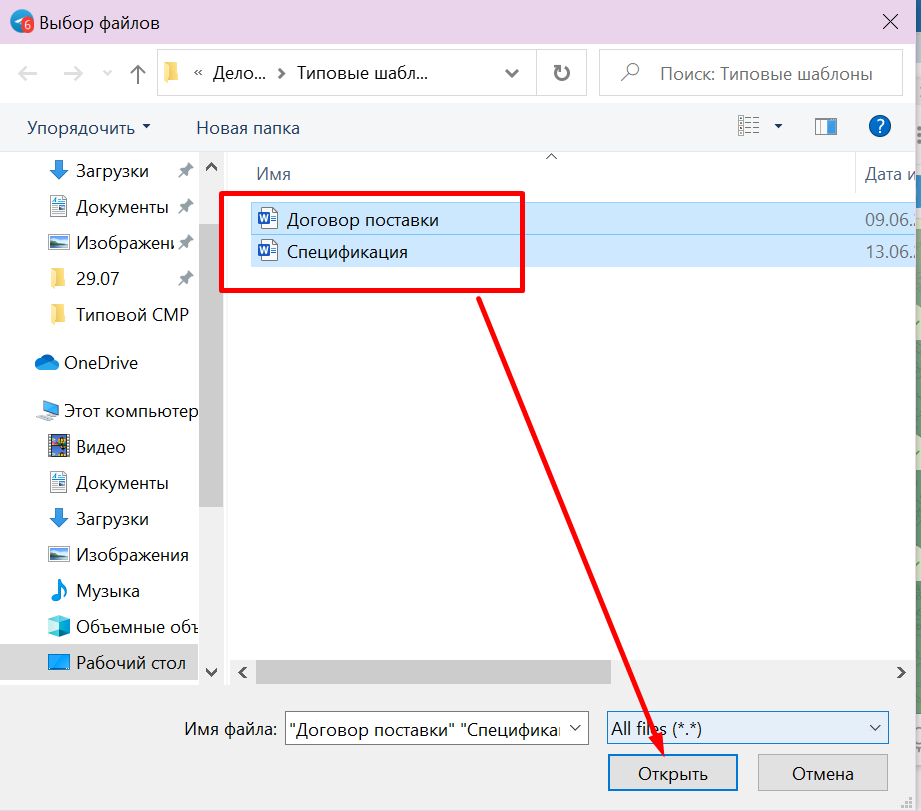This screenshot has width=921, height=811.
Task: Sort files by the Имя column header
Action: [273, 174]
